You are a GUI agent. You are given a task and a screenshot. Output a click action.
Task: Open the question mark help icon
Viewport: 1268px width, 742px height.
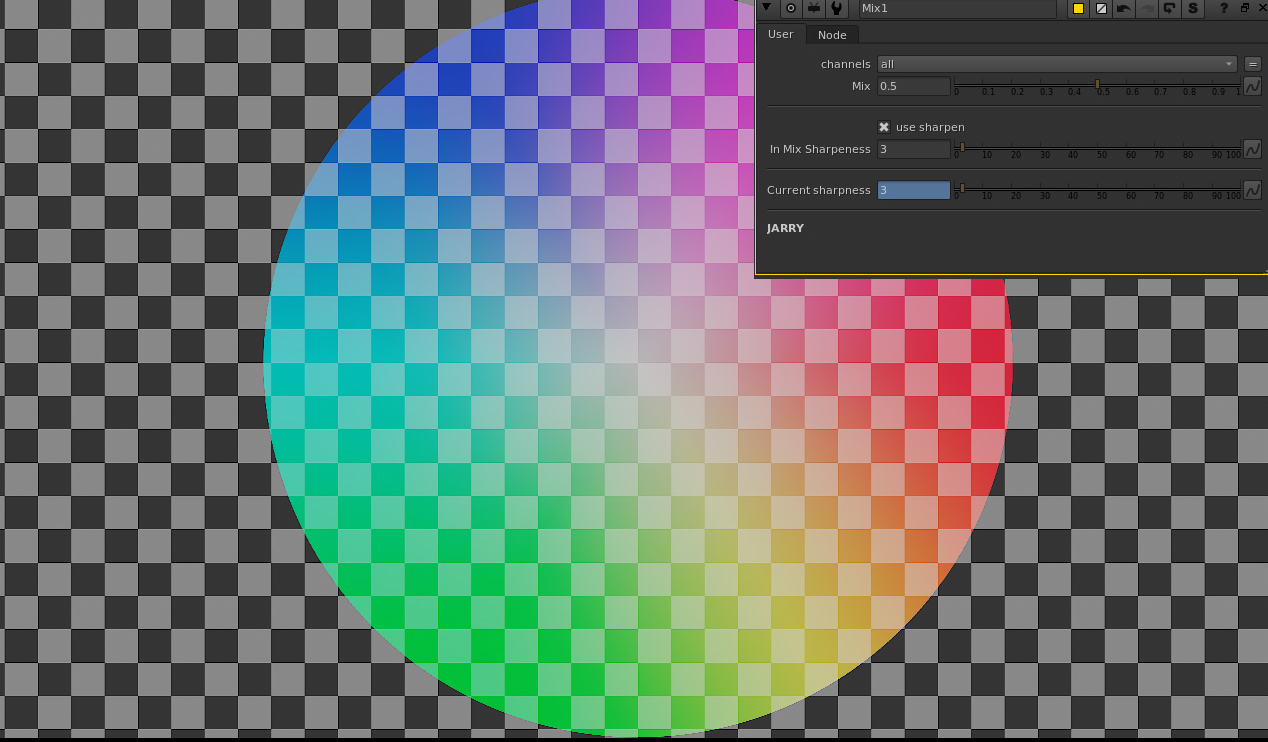pyautogui.click(x=1223, y=8)
